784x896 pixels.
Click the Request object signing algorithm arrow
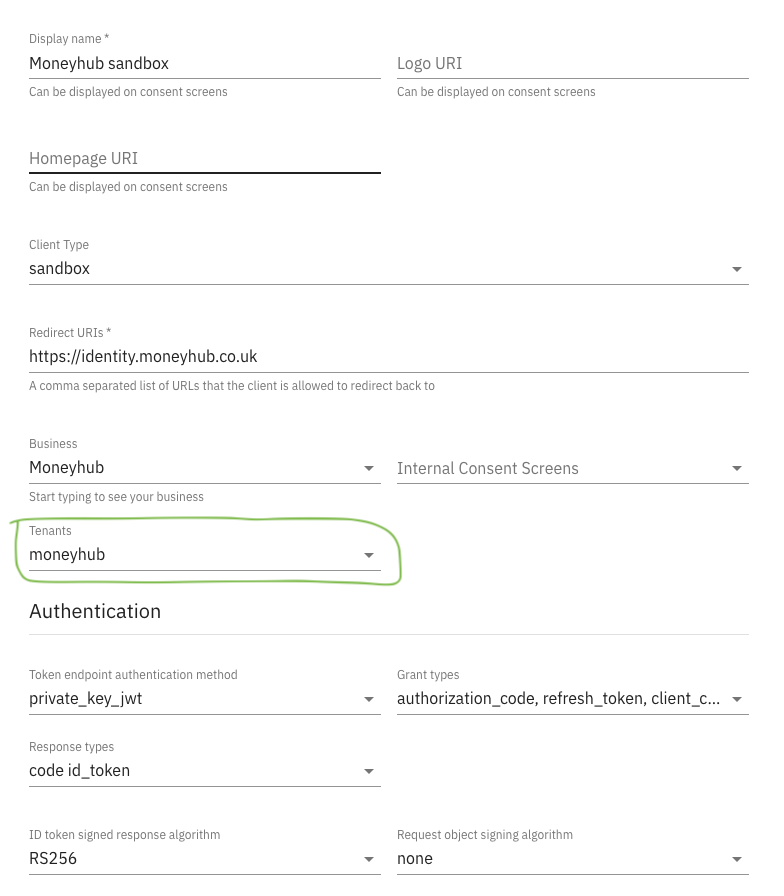tap(737, 859)
